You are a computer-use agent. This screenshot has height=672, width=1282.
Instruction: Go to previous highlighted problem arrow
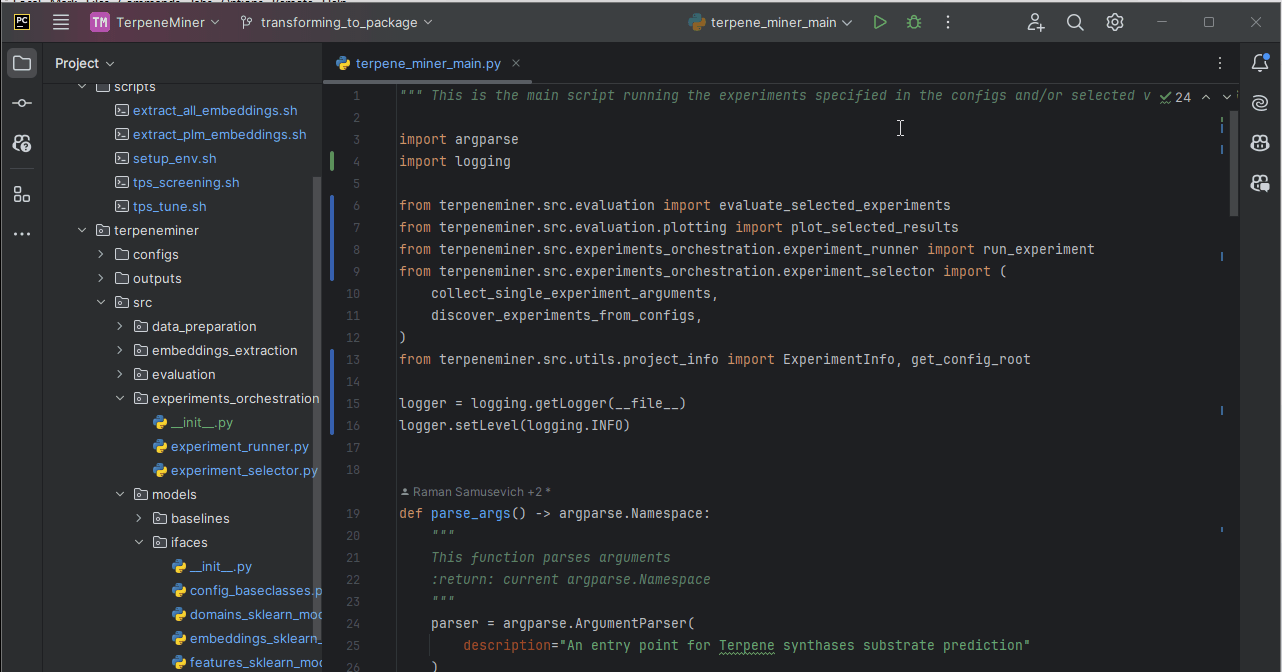point(1205,97)
